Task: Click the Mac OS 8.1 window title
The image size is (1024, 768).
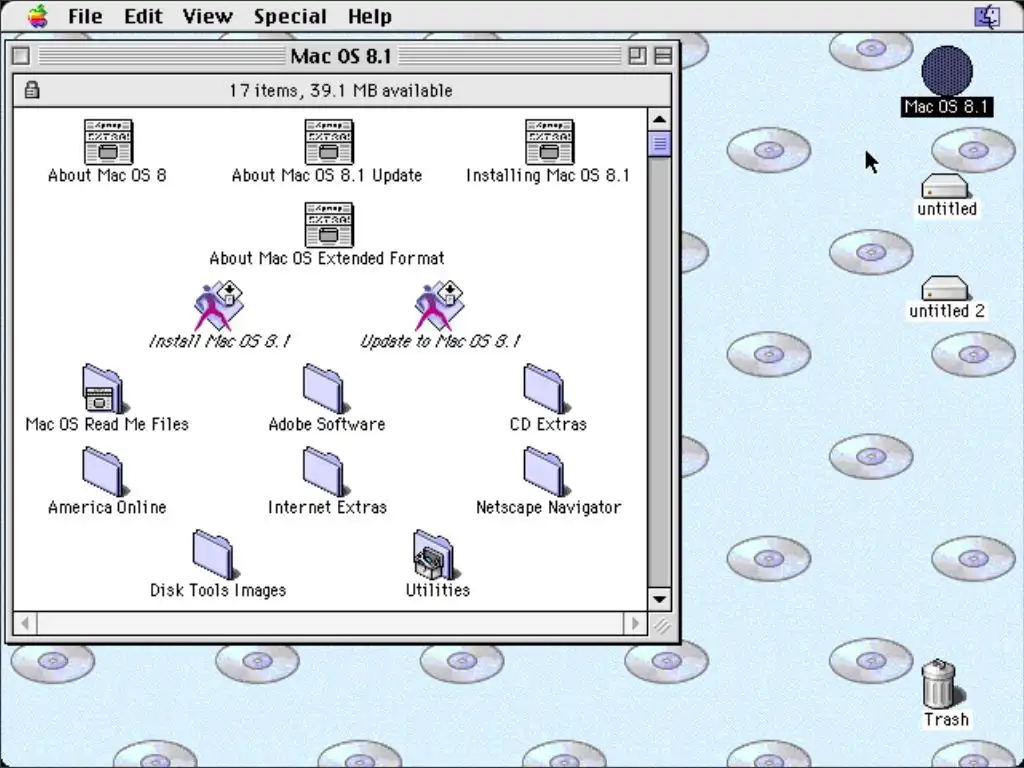Action: click(x=340, y=56)
